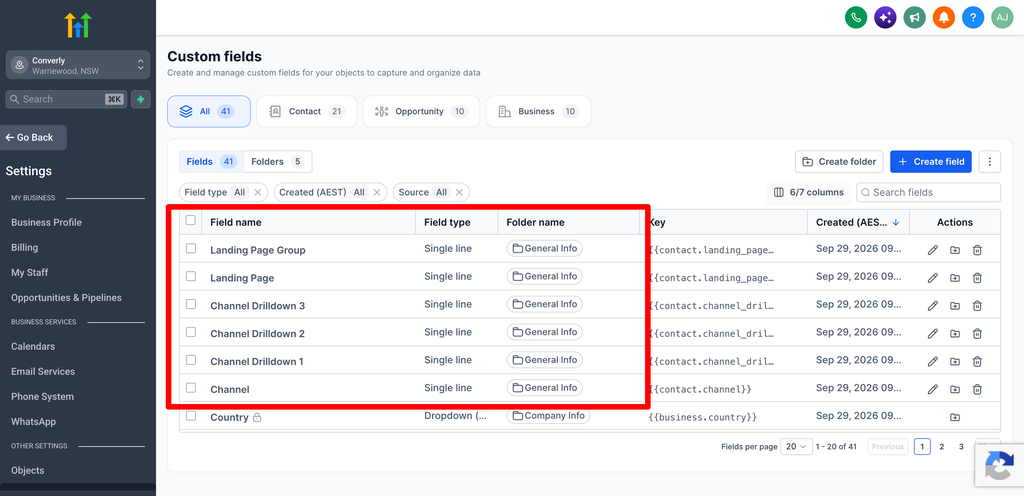This screenshot has width=1024, height=496.
Task: Open Business Profile settings
Action: tap(46, 223)
